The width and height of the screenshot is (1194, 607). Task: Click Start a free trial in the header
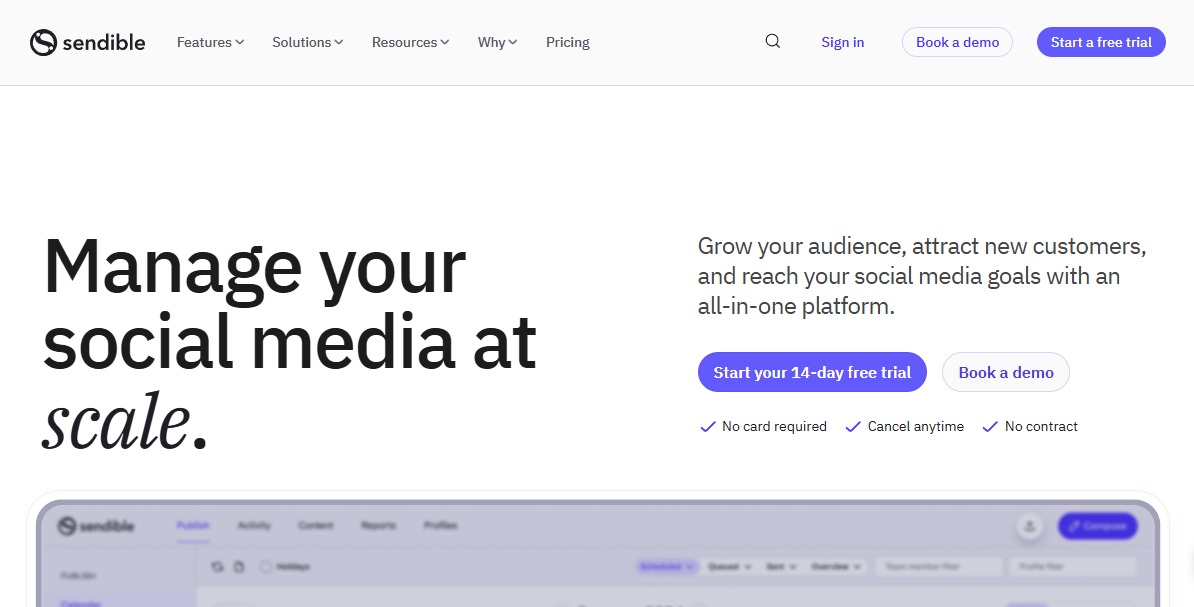(1101, 42)
